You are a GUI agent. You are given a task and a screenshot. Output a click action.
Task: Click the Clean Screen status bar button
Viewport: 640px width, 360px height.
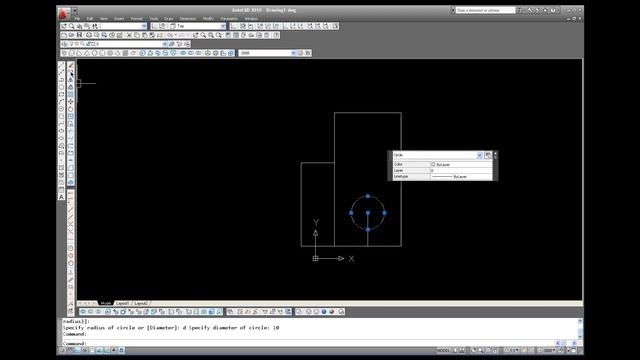point(574,350)
